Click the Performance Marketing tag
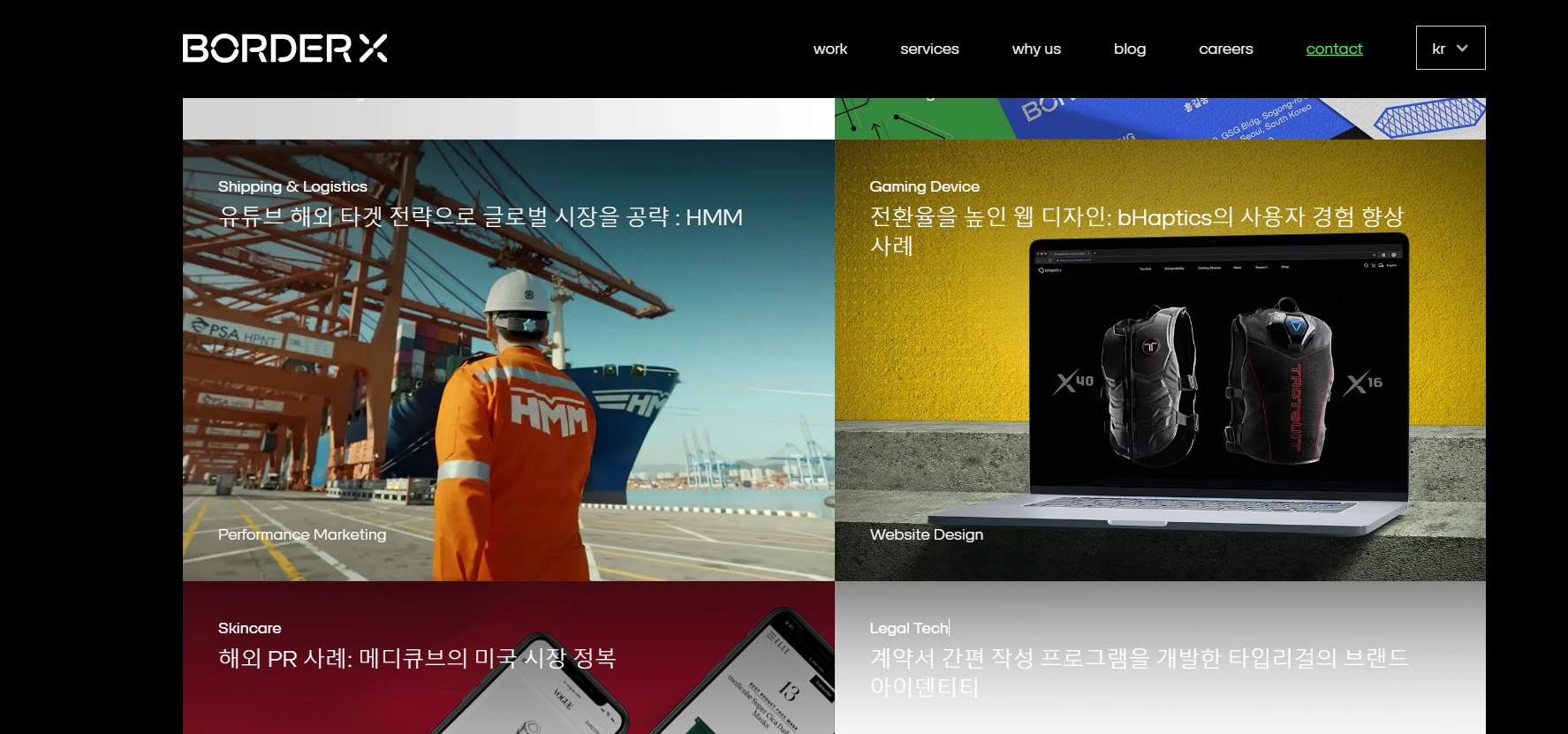This screenshot has width=1568, height=734. 302,534
